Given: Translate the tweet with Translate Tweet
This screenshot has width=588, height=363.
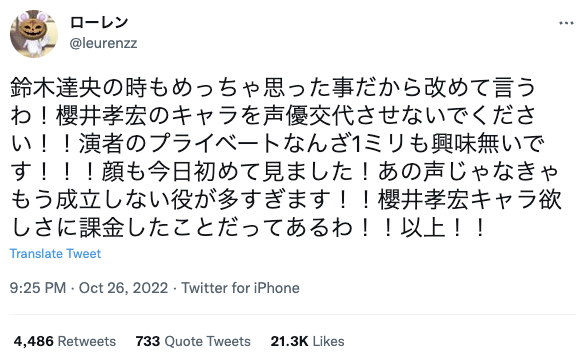Looking at the screenshot, I should [x=55, y=254].
